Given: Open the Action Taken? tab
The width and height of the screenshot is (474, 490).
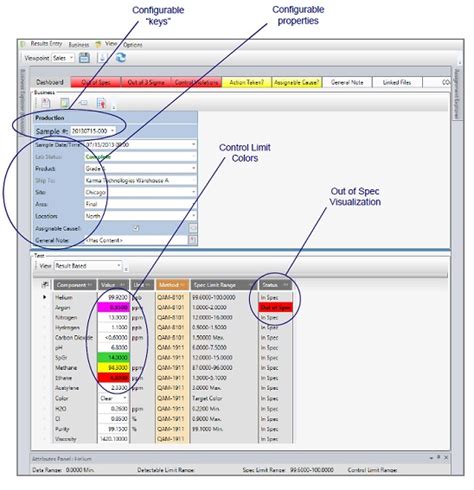Looking at the screenshot, I should click(247, 82).
